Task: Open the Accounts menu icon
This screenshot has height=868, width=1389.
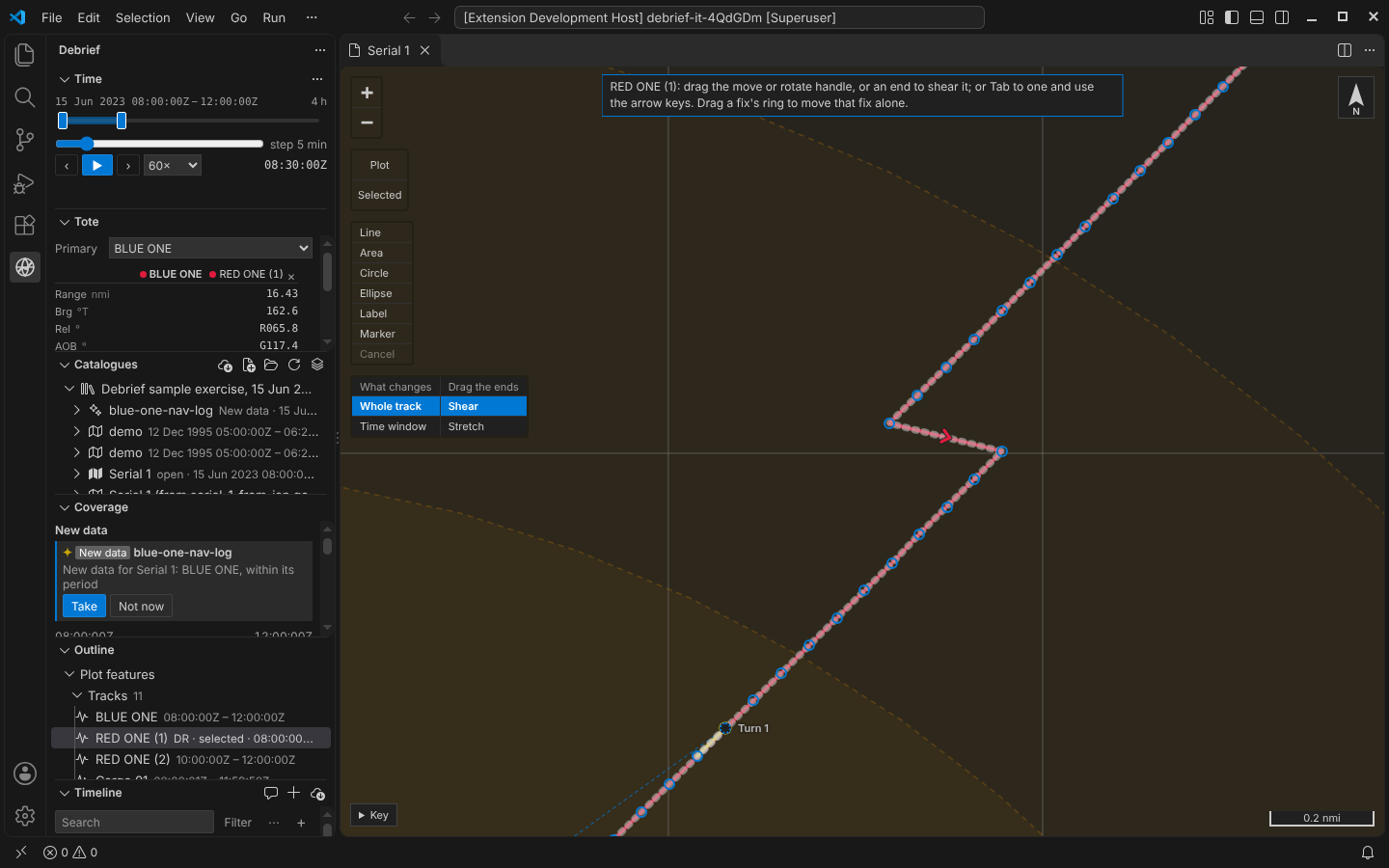Action: 25,773
